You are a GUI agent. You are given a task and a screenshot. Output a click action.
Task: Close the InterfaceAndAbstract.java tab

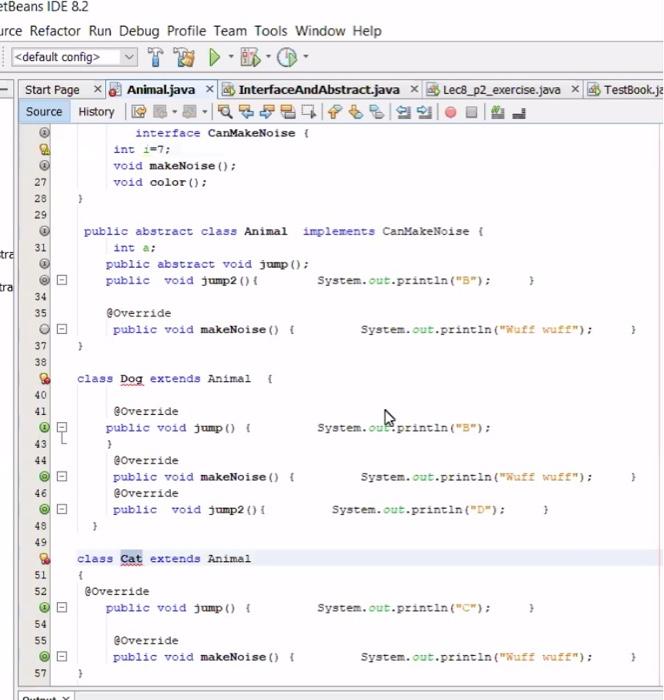[414, 89]
